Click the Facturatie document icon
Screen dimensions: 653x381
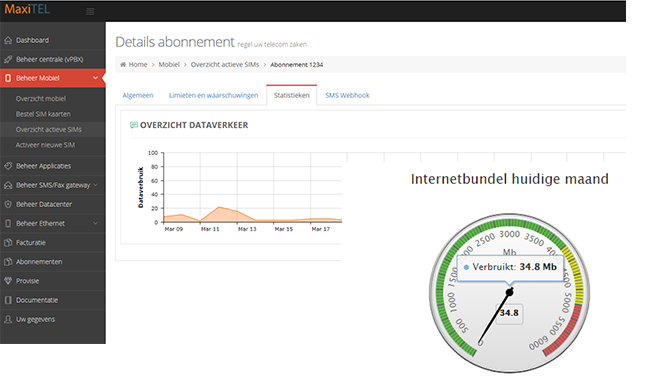[x=8, y=243]
